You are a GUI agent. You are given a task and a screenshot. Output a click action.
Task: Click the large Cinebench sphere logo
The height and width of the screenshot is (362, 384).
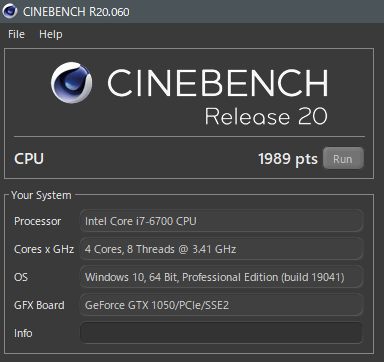pos(72,82)
